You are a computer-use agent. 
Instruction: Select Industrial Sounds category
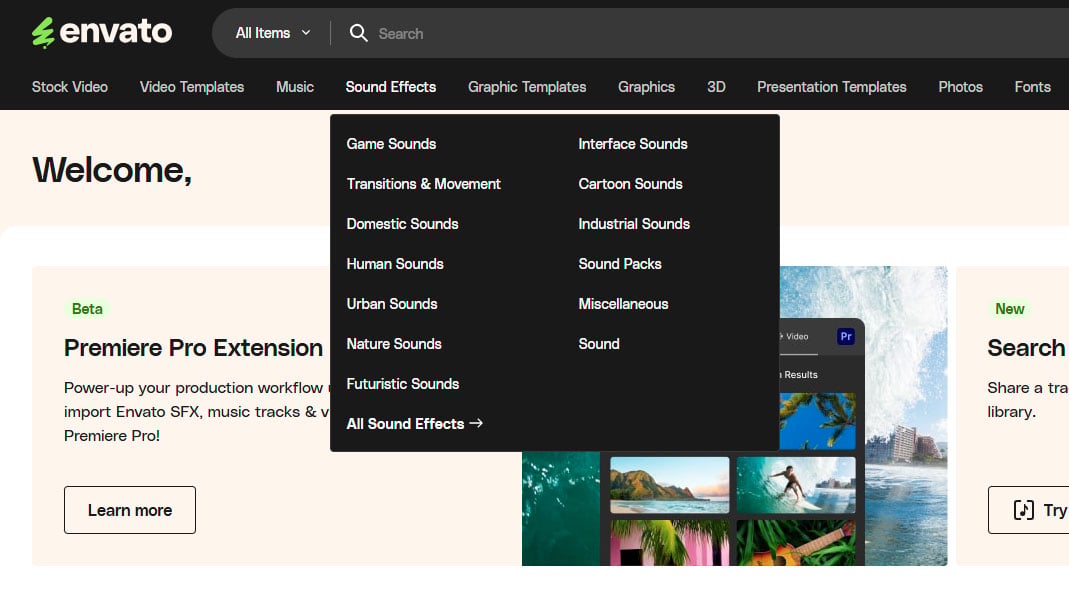click(x=634, y=224)
